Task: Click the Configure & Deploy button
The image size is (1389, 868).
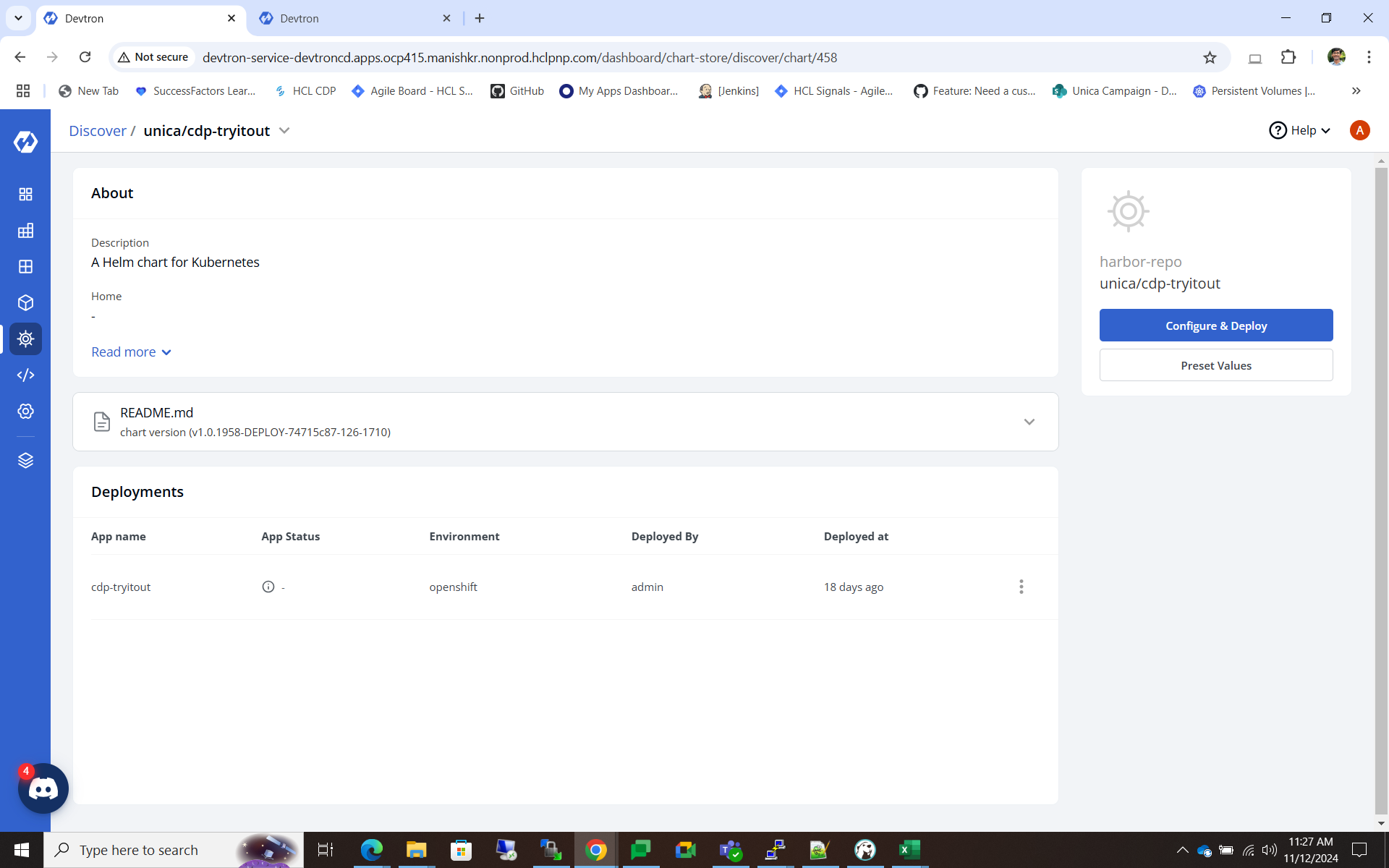Action: coord(1215,325)
